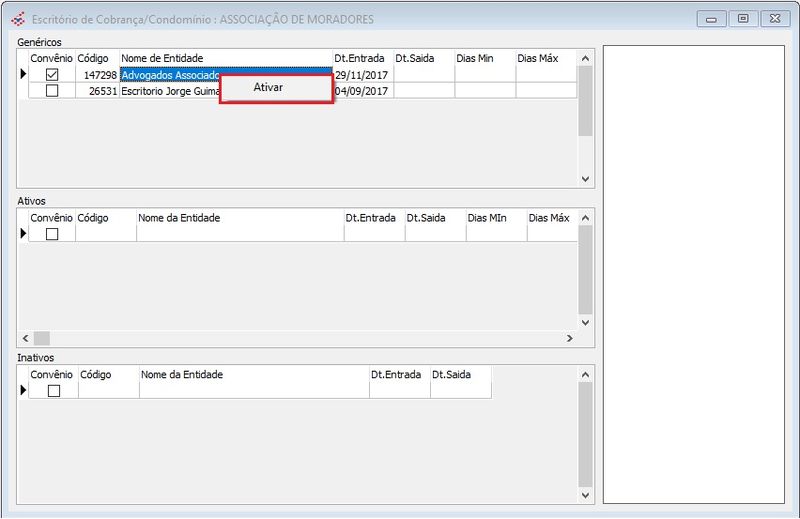Click the row indicator arrow in Ativos grid
Screen dimensions: 800x519
tap(23, 234)
